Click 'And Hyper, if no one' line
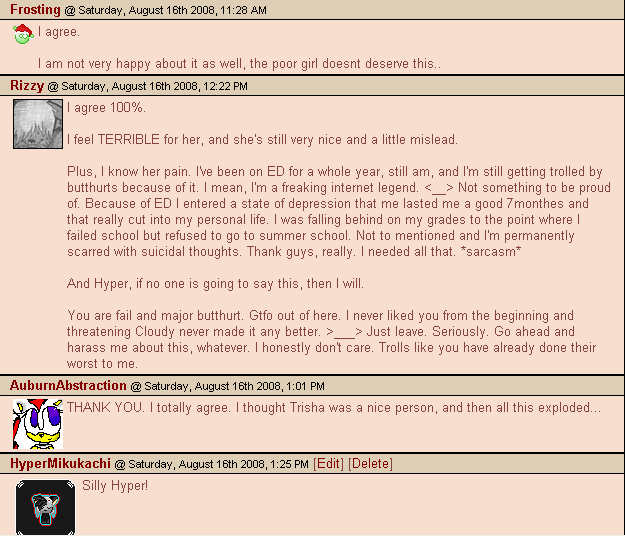The height and width of the screenshot is (536, 625). coord(215,284)
